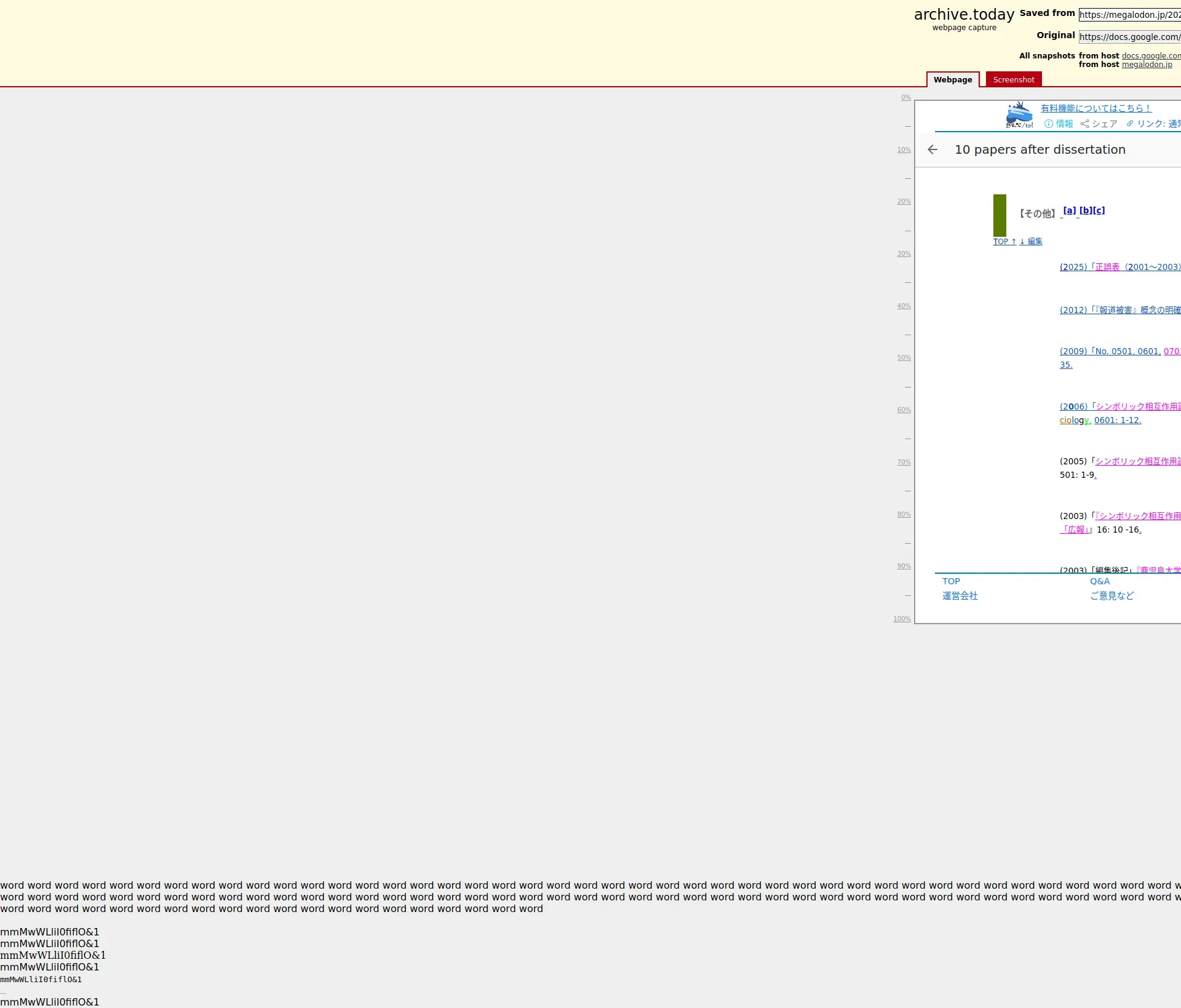Open the Q&A footer link
Viewport: 1181px width, 1008px height.
pyautogui.click(x=1100, y=581)
